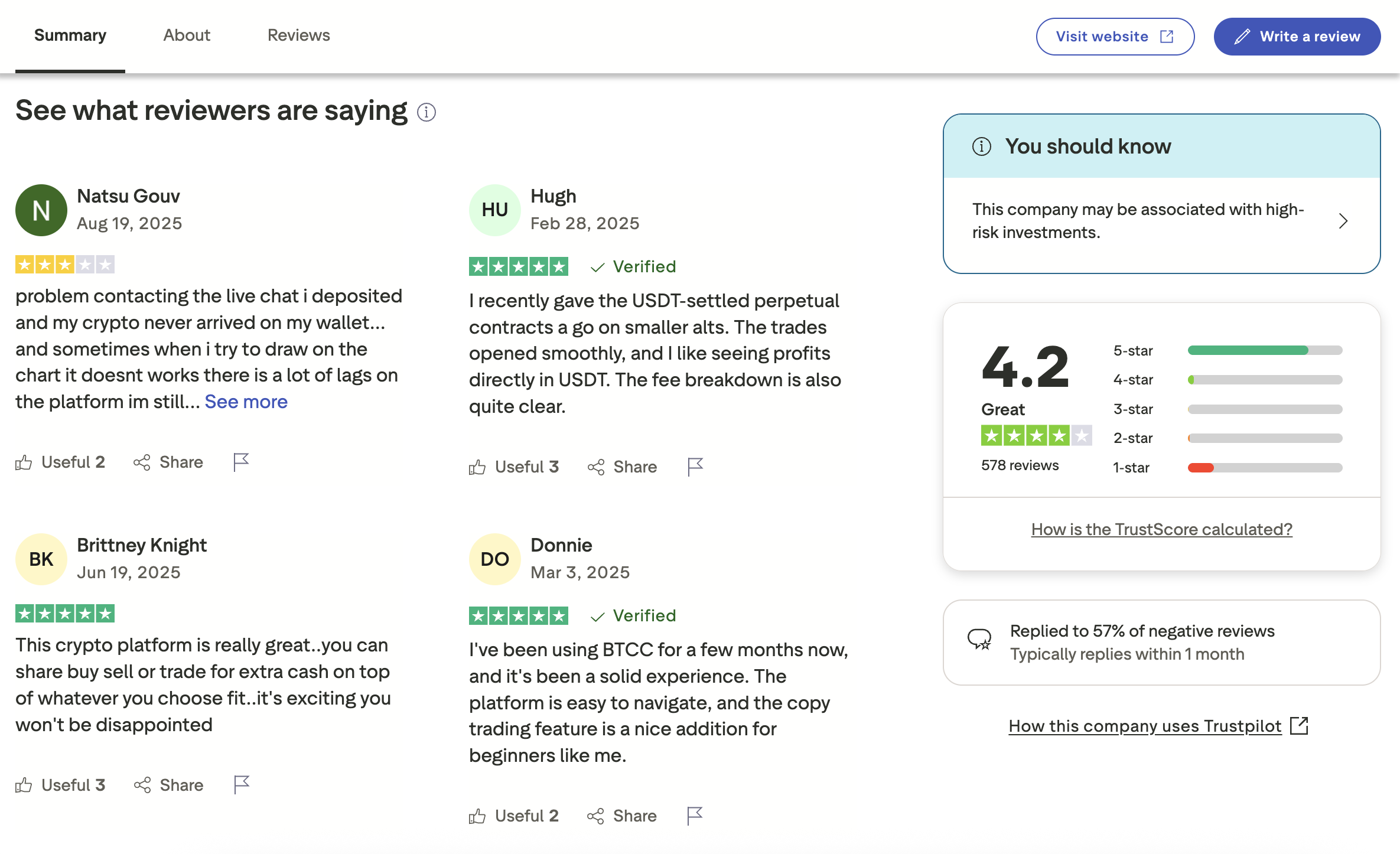Click the Visit website button
The height and width of the screenshot is (854, 1400).
(1115, 37)
